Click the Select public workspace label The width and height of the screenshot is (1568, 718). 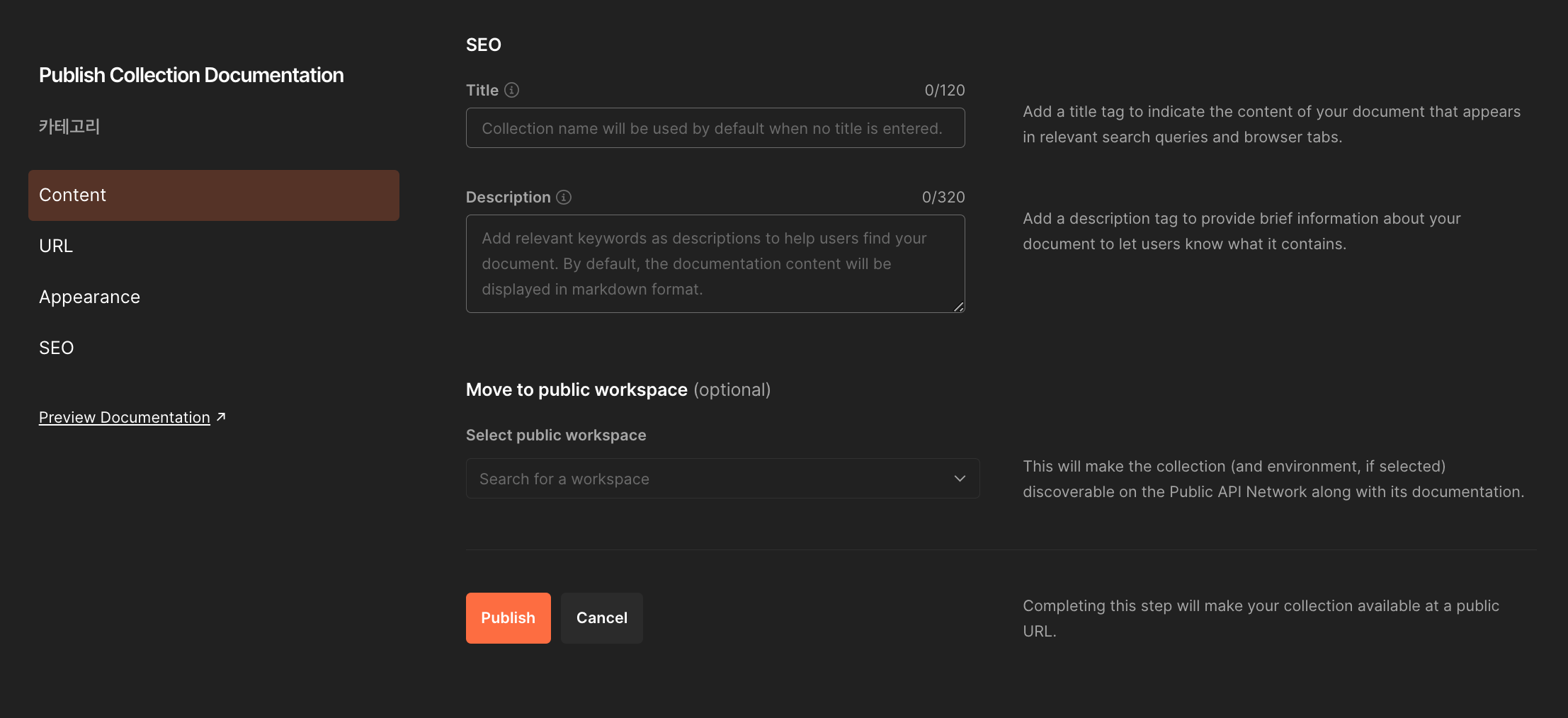click(x=556, y=435)
